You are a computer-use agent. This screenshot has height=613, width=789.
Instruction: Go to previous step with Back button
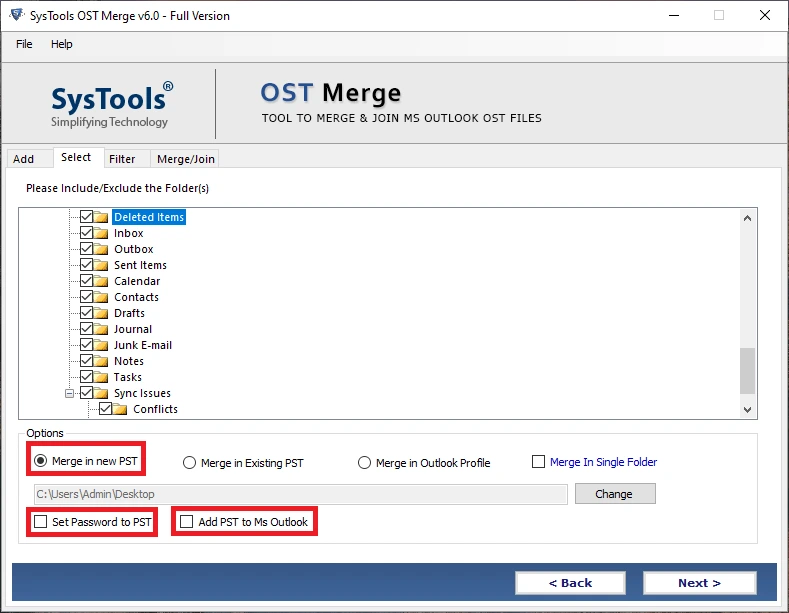click(x=570, y=583)
